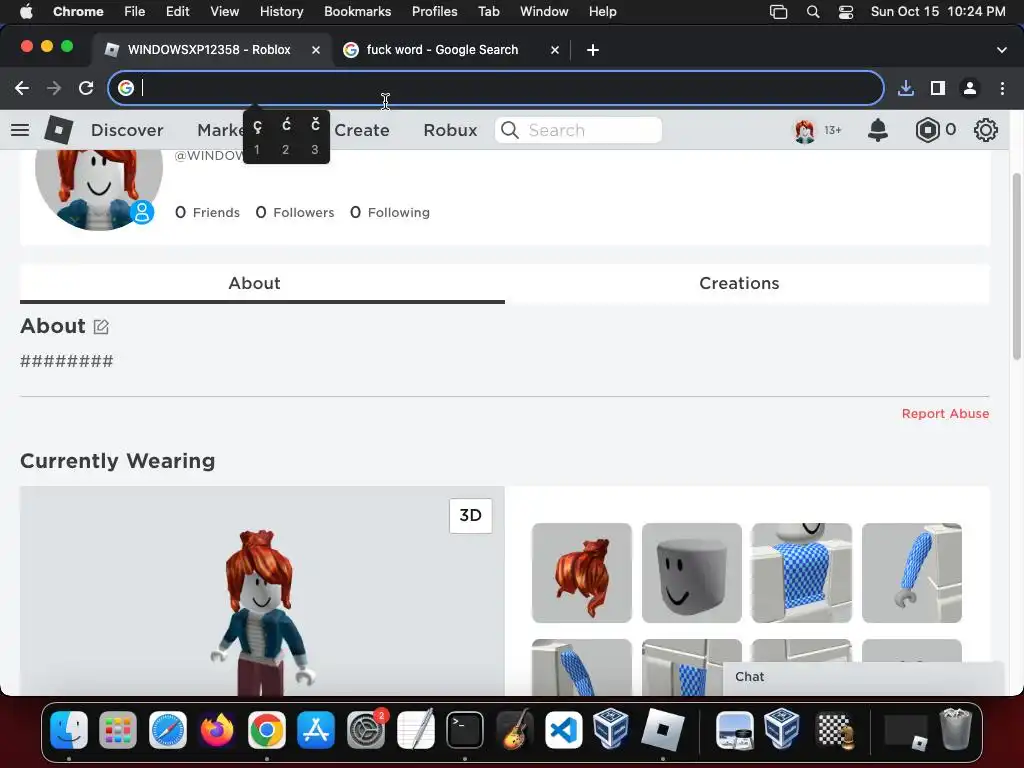Select accent option 2 (ć) in popup
The height and width of the screenshot is (768, 1024).
click(x=286, y=136)
